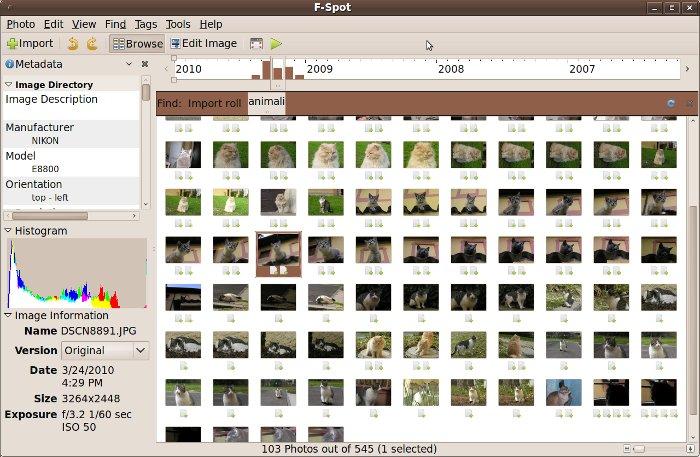Open the Edit menu
Image resolution: width=700 pixels, height=457 pixels.
point(54,24)
